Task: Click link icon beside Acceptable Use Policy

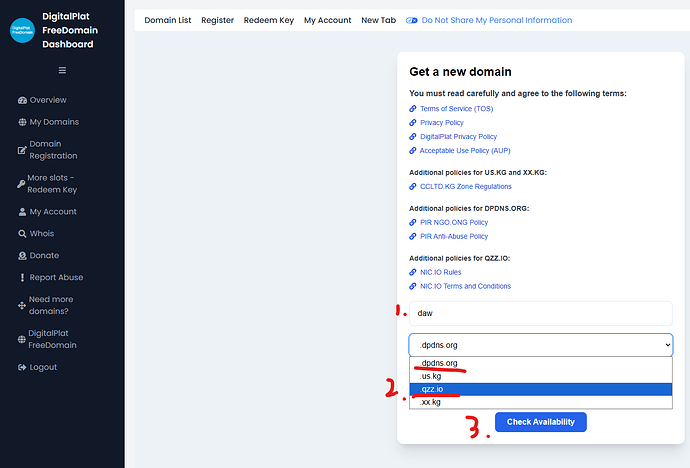Action: point(413,150)
